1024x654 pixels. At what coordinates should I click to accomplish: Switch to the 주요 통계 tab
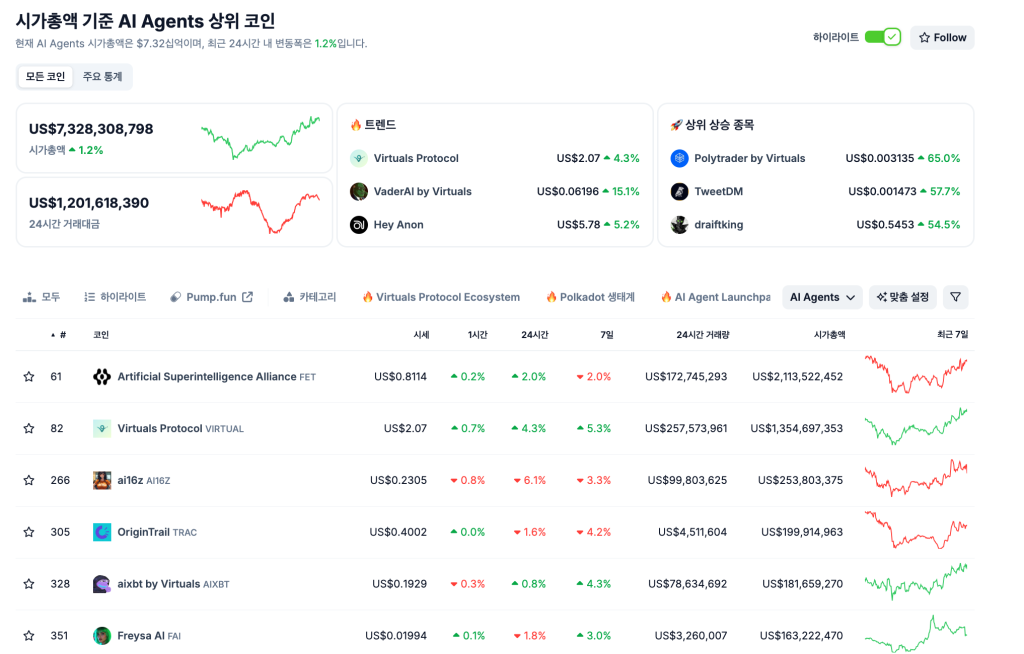(x=103, y=76)
